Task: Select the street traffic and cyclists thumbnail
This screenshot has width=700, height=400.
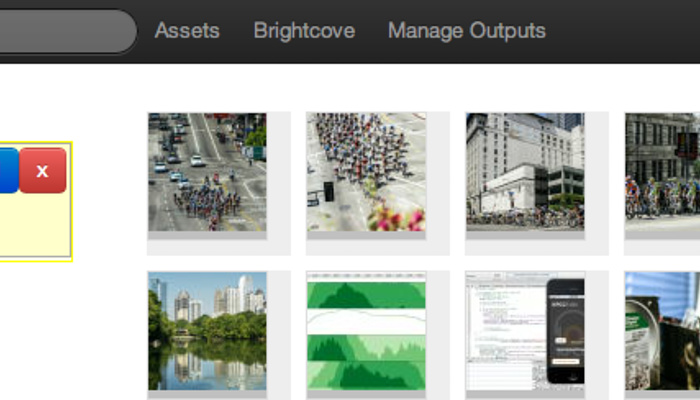Action: click(x=207, y=172)
